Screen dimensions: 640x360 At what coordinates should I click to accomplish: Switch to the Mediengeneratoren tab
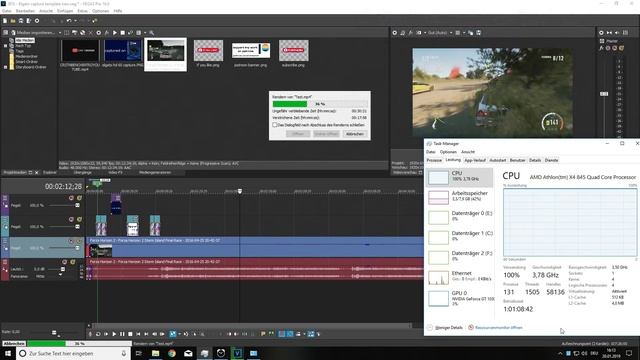(155, 173)
